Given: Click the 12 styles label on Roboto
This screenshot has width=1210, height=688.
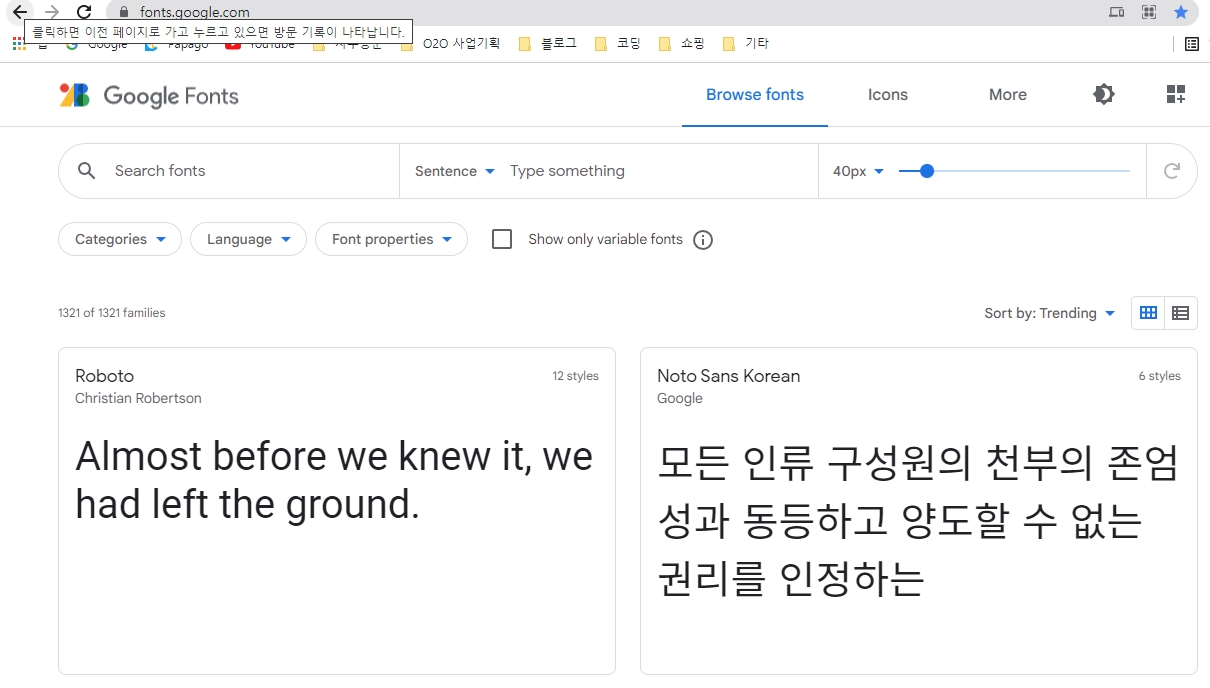Looking at the screenshot, I should pyautogui.click(x=576, y=376).
